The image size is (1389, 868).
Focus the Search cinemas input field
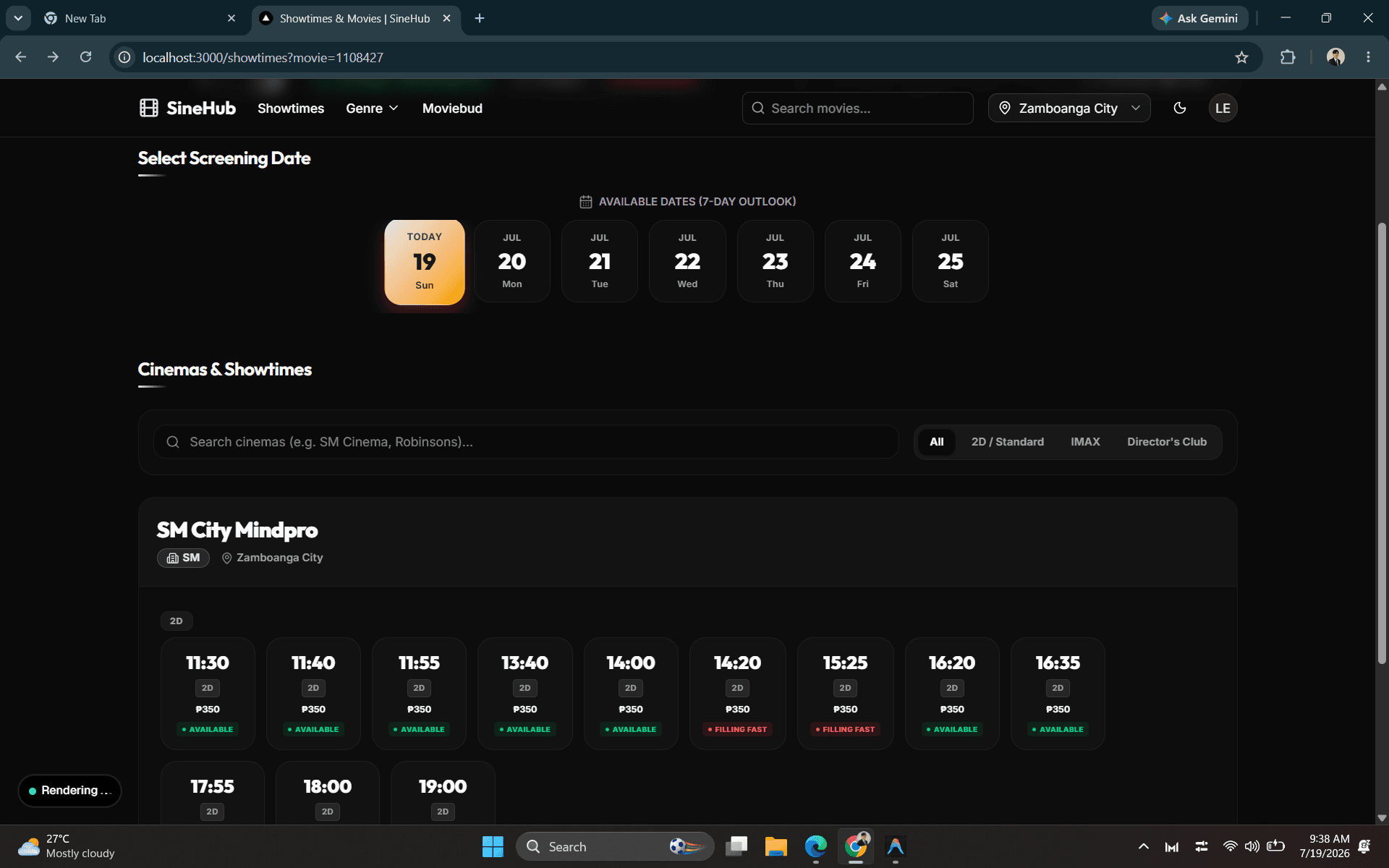click(x=526, y=442)
